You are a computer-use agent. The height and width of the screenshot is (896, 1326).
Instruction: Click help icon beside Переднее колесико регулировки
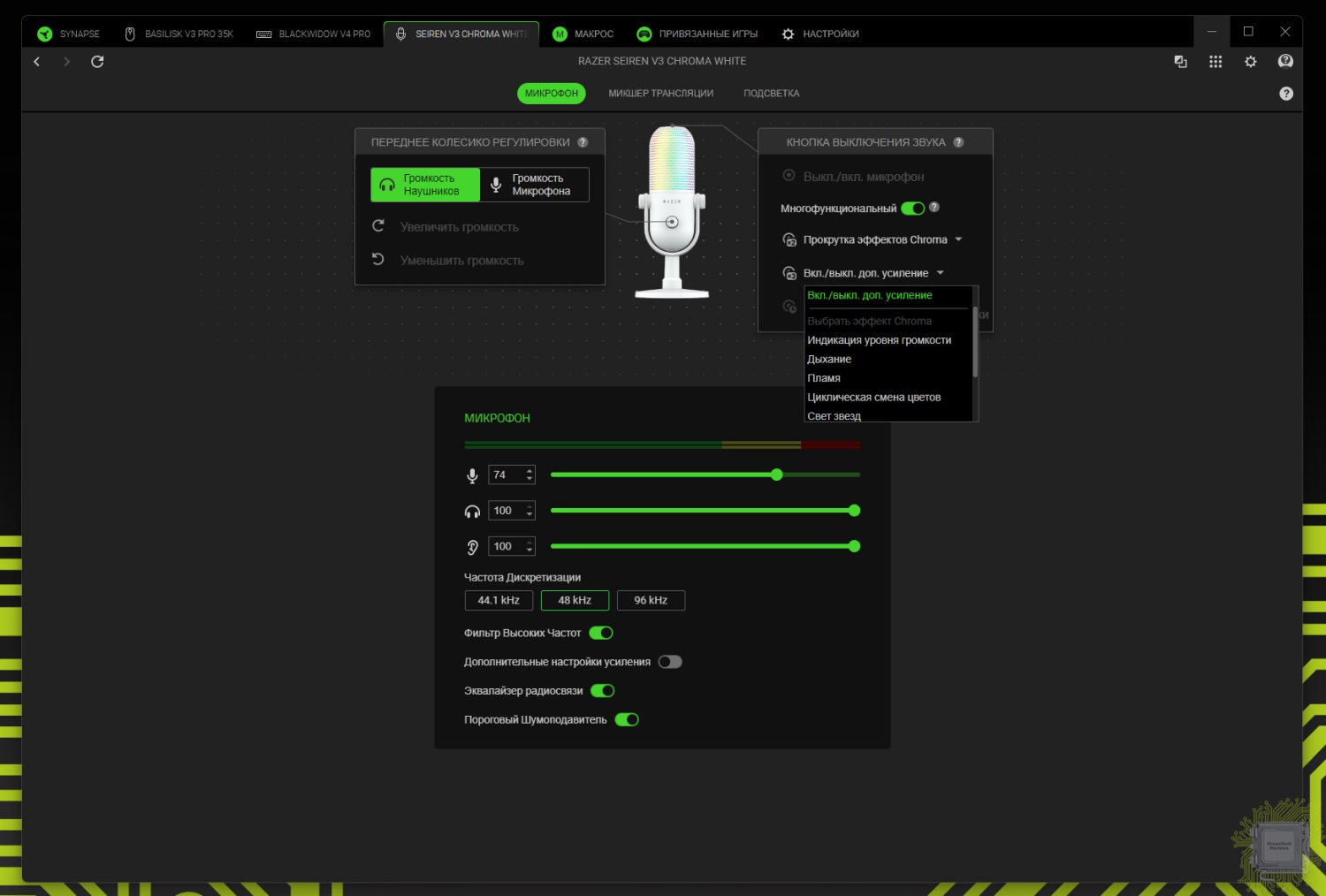tap(583, 142)
